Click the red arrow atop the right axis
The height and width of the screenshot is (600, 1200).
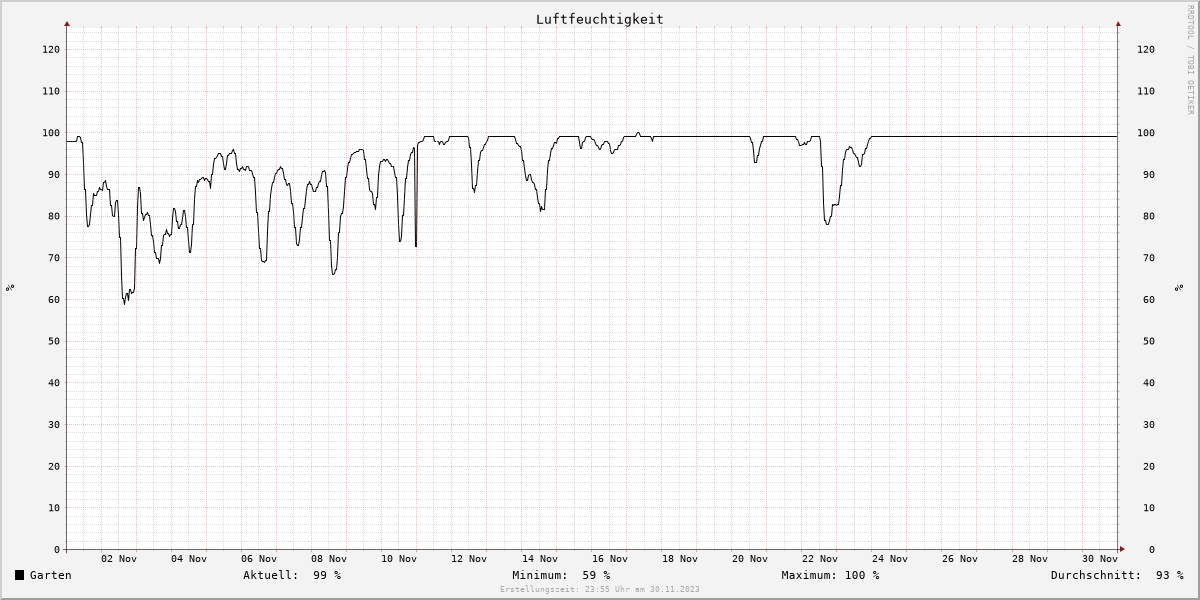pos(1118,23)
